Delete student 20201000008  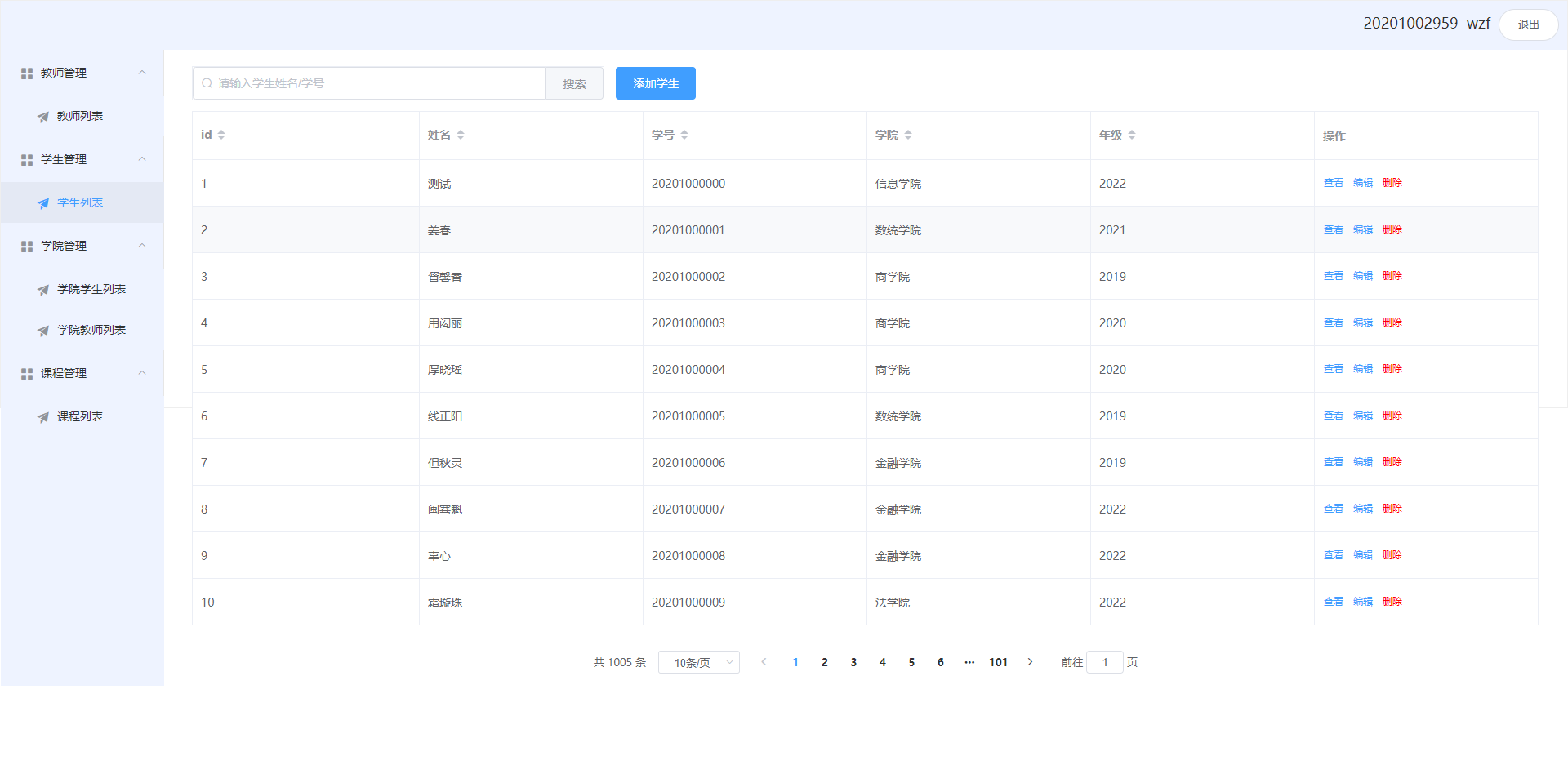tap(1392, 555)
